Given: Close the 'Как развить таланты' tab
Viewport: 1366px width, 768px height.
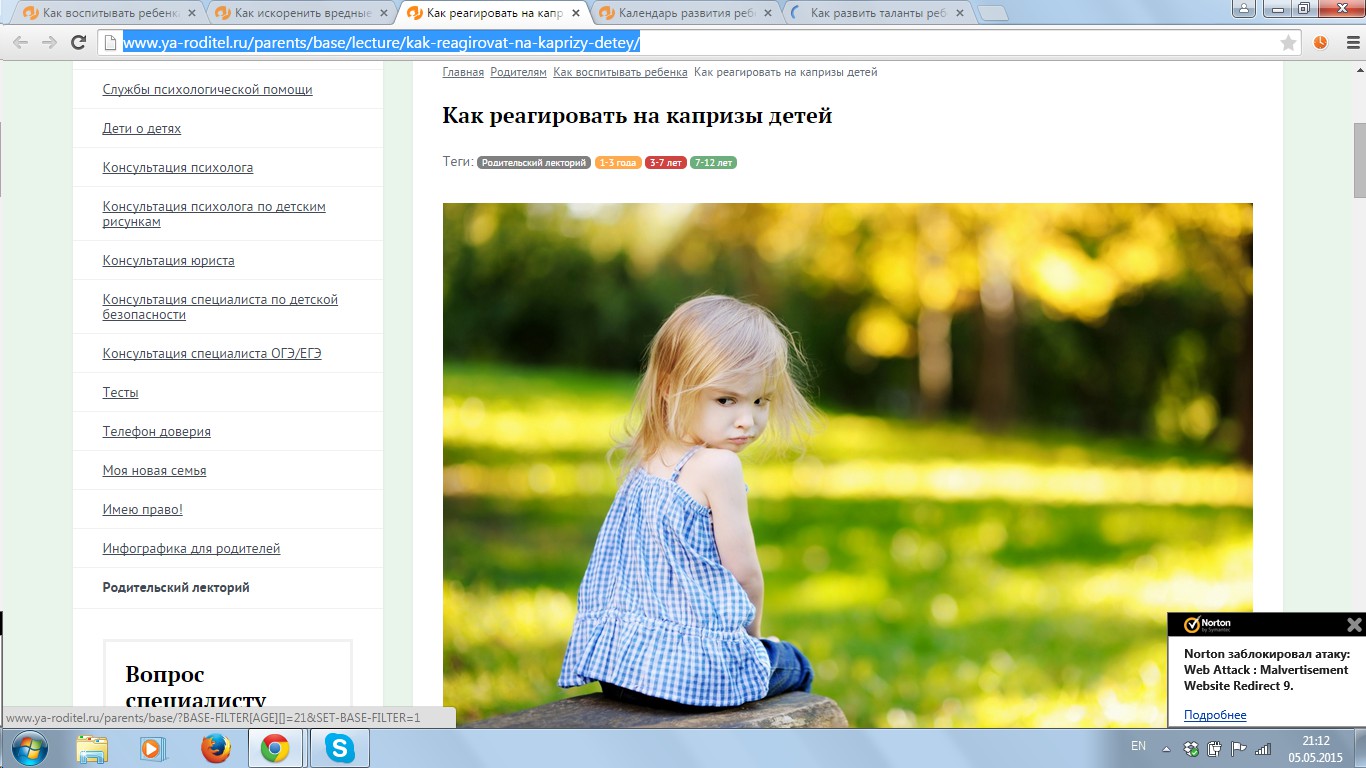Looking at the screenshot, I should coord(958,14).
